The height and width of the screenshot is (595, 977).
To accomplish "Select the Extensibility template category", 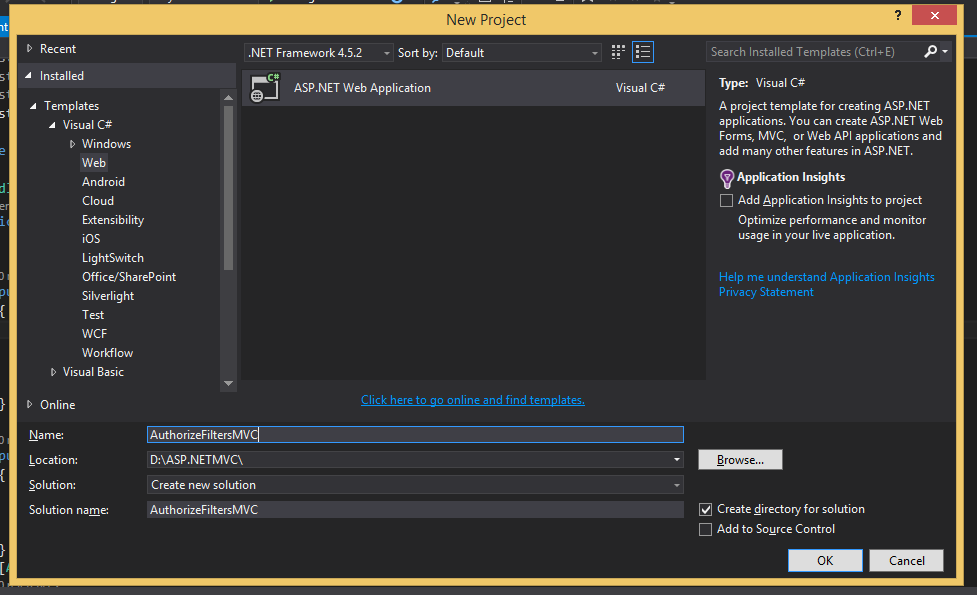I will (113, 220).
